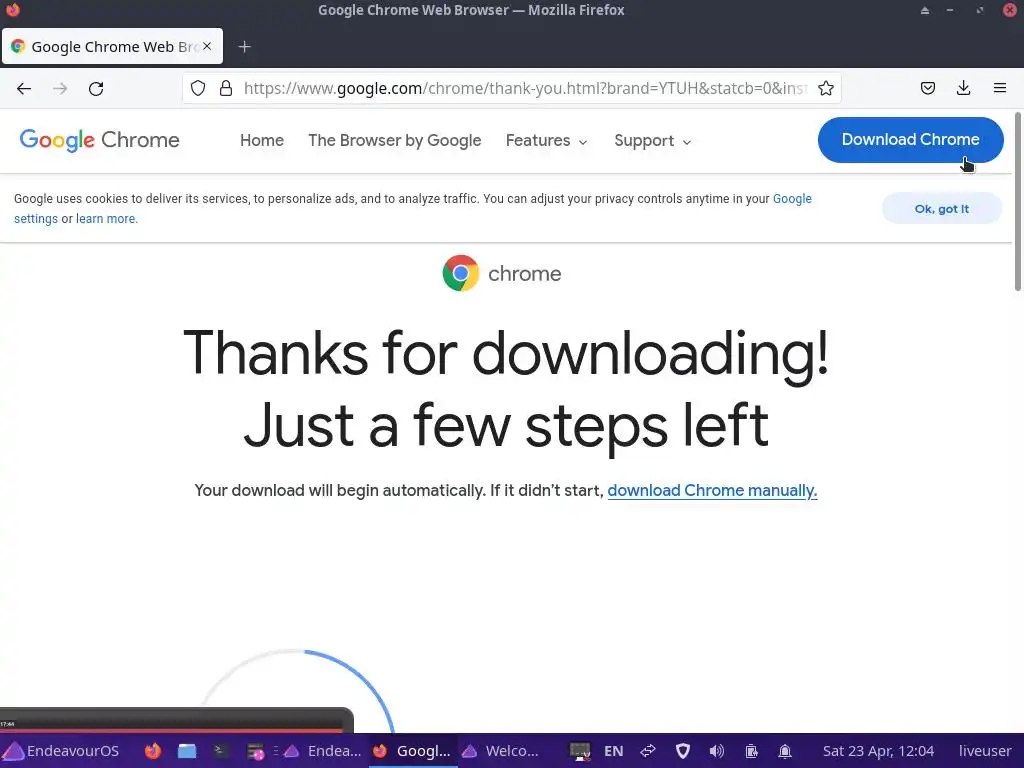Open the file manager from taskbar

click(187, 751)
